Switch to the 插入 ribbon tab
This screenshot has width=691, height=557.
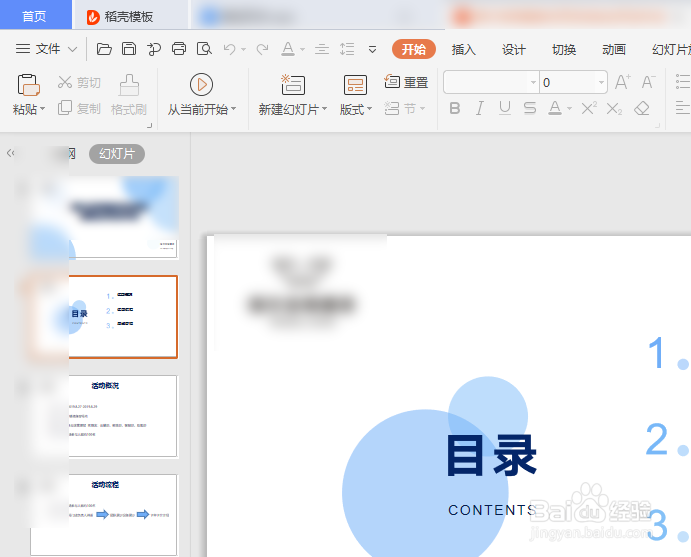pos(464,49)
